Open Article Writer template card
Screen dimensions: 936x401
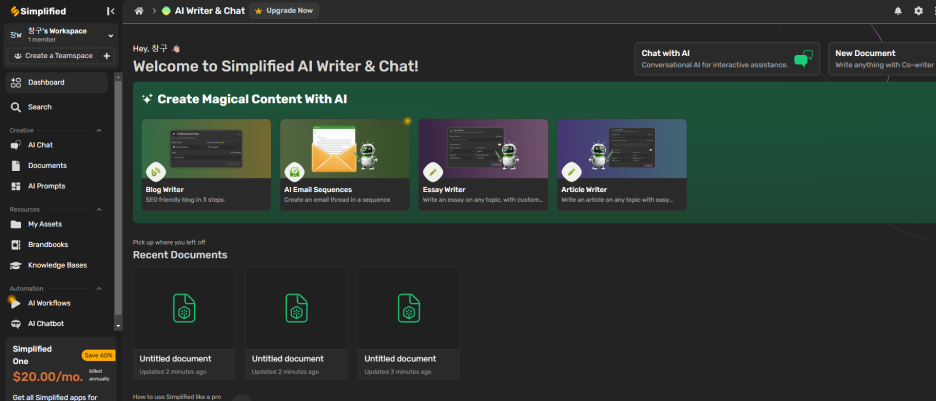coord(621,165)
